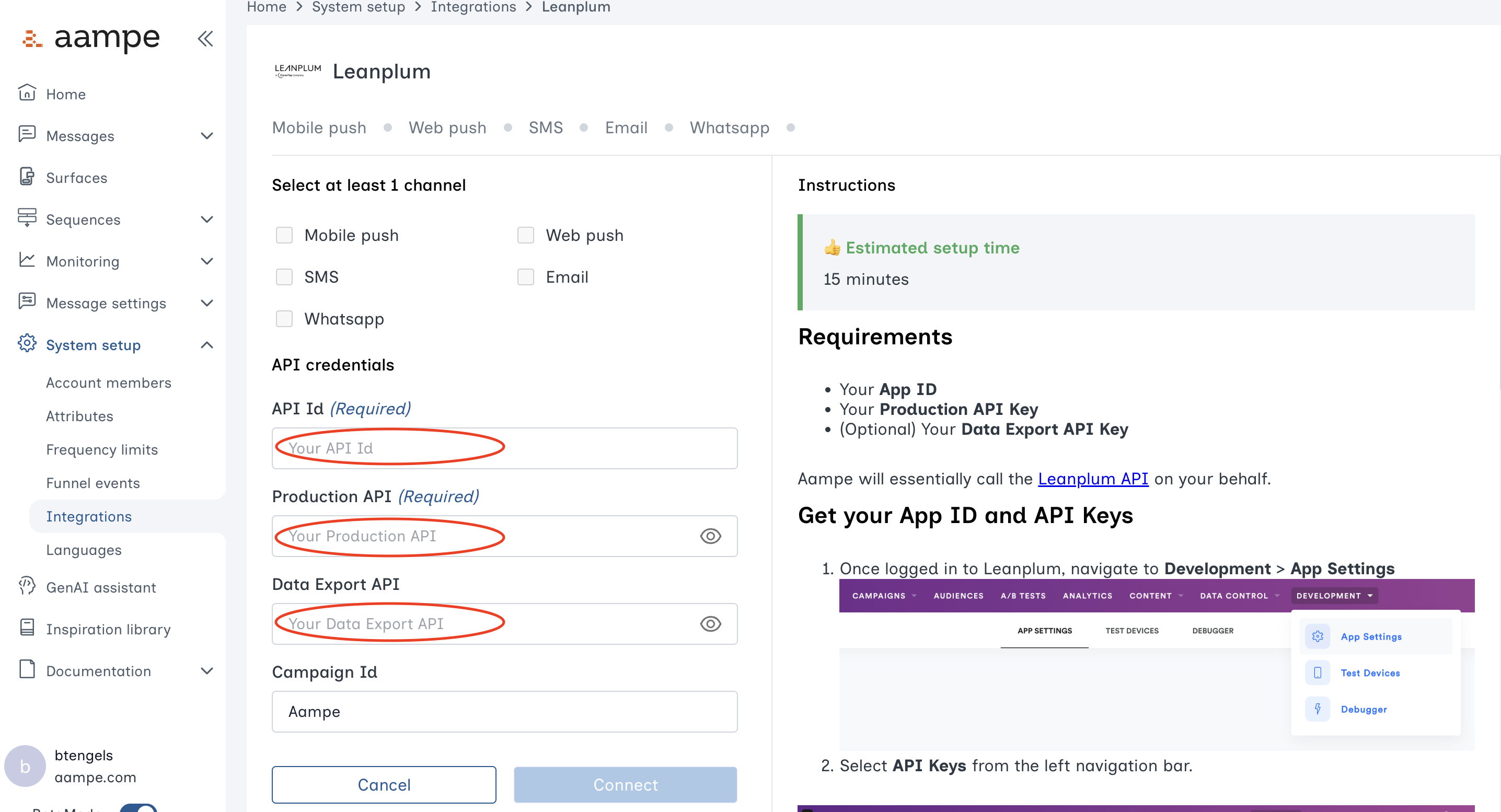Image resolution: width=1501 pixels, height=812 pixels.
Task: Click the System setup gear icon
Action: tap(27, 344)
